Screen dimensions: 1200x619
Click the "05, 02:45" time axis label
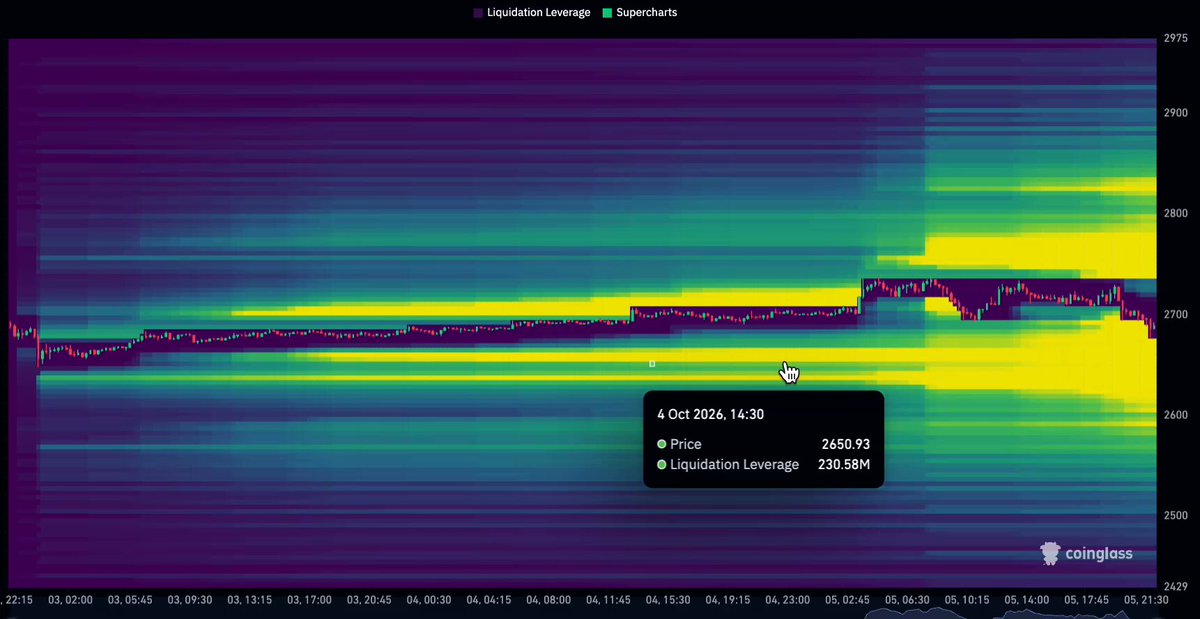click(x=848, y=600)
